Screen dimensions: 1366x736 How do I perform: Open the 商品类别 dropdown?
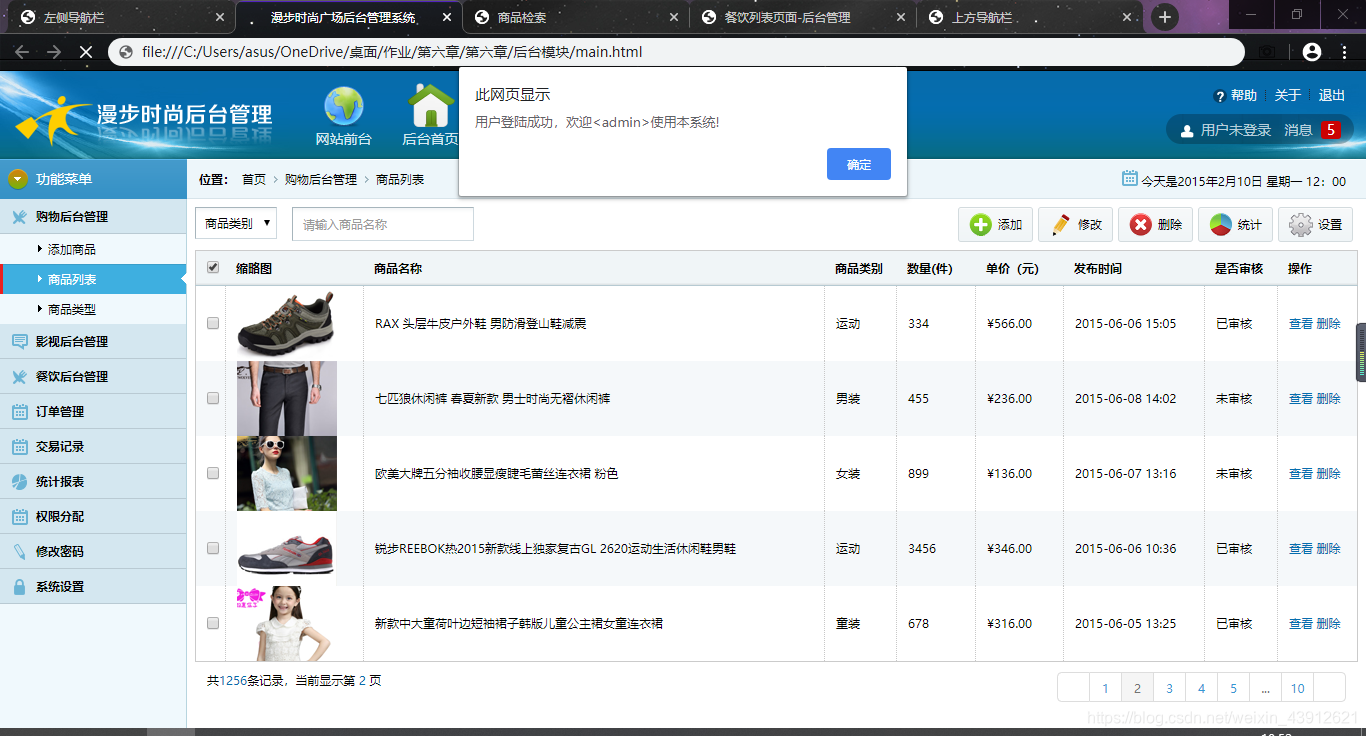pos(236,224)
